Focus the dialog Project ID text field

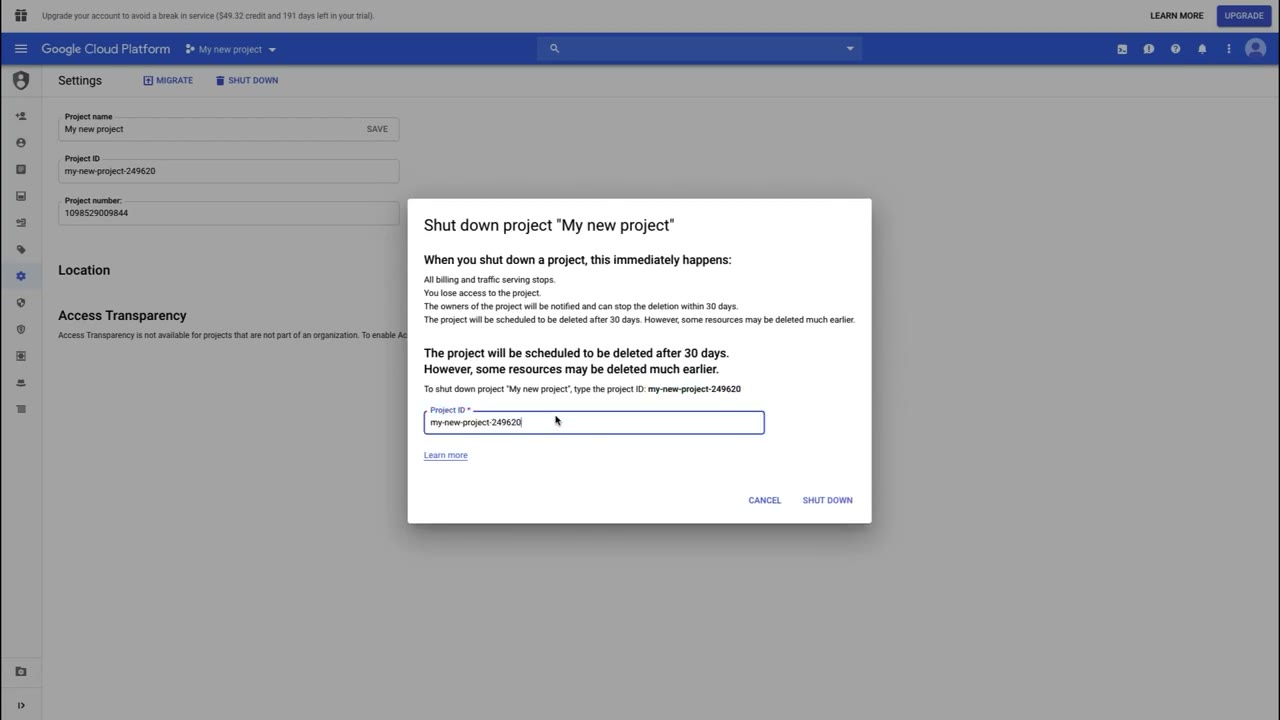pyautogui.click(x=594, y=422)
